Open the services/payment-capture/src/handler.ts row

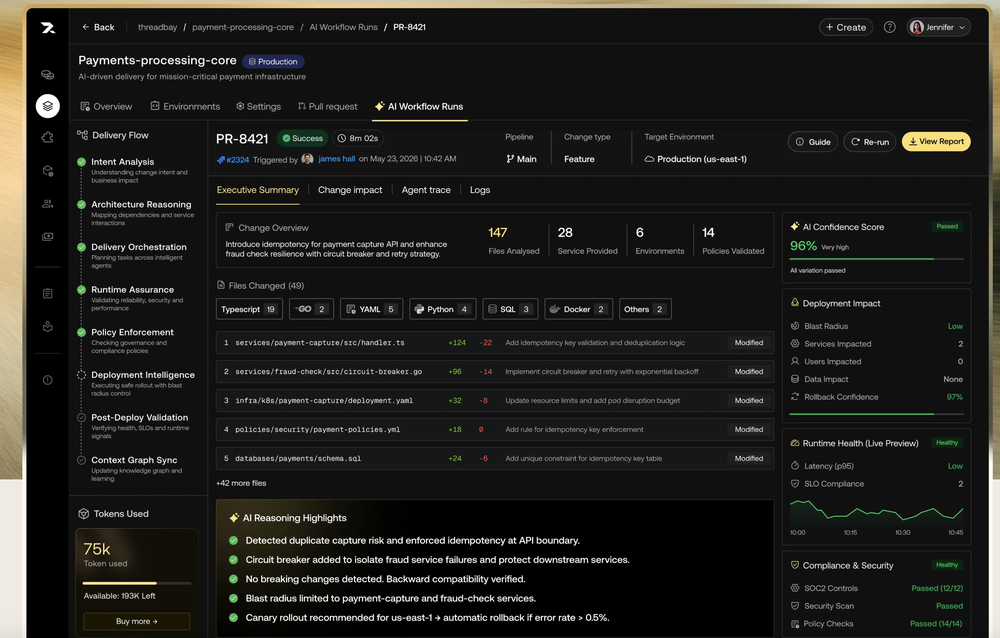[495, 343]
